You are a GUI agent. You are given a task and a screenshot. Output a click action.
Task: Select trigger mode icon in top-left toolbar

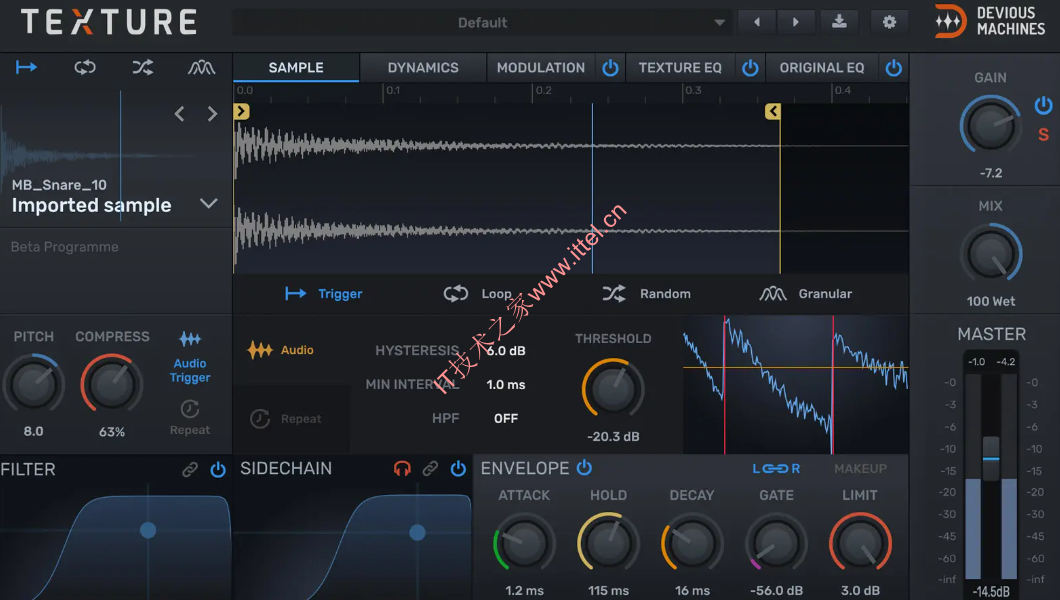point(26,67)
